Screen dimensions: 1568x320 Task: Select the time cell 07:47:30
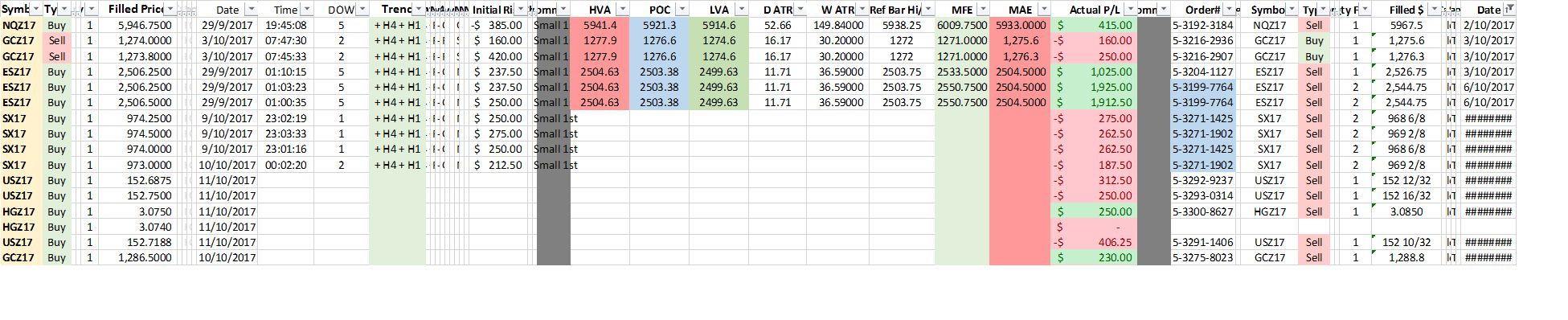(285, 40)
